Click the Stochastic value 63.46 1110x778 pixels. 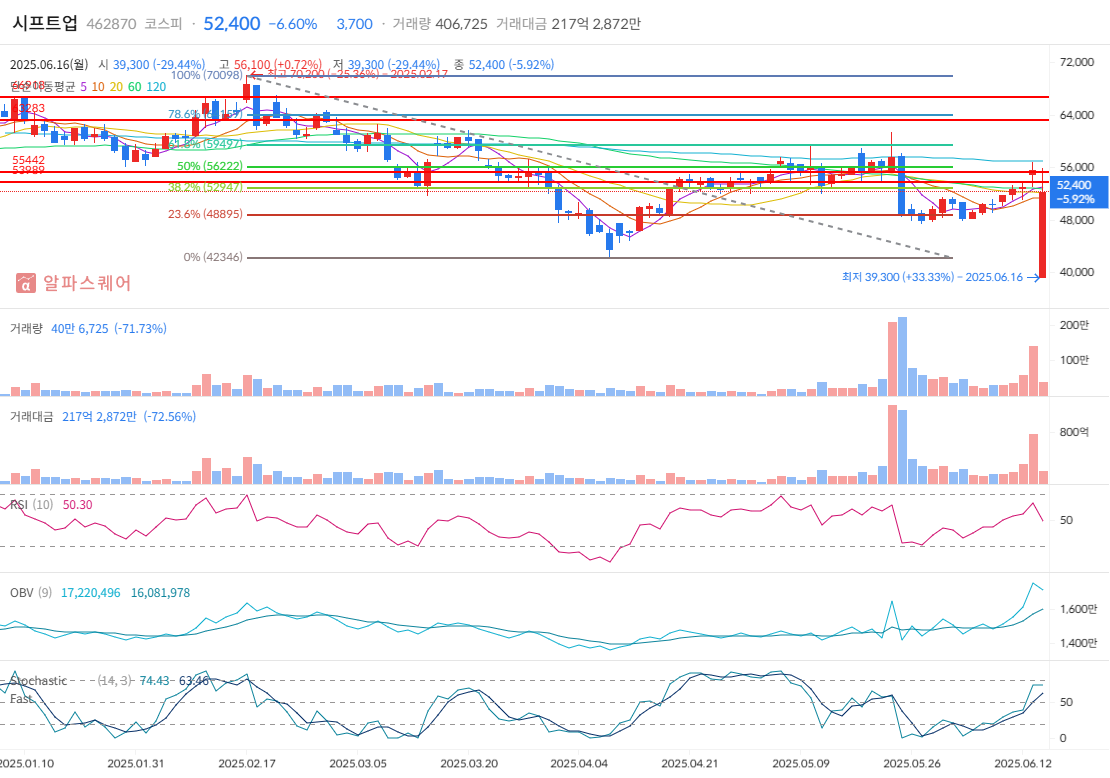coord(194,680)
